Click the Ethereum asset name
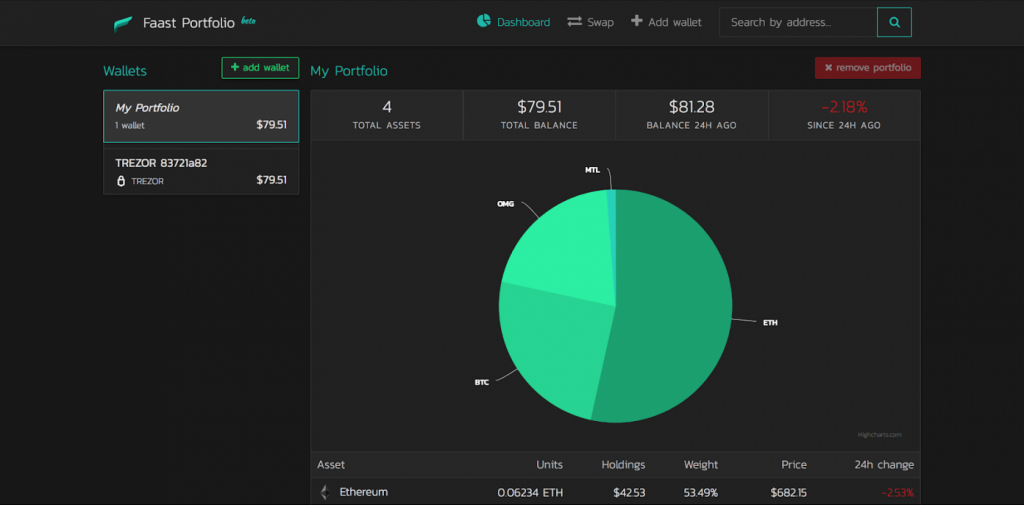Screen dimensions: 1024x505 tap(364, 492)
